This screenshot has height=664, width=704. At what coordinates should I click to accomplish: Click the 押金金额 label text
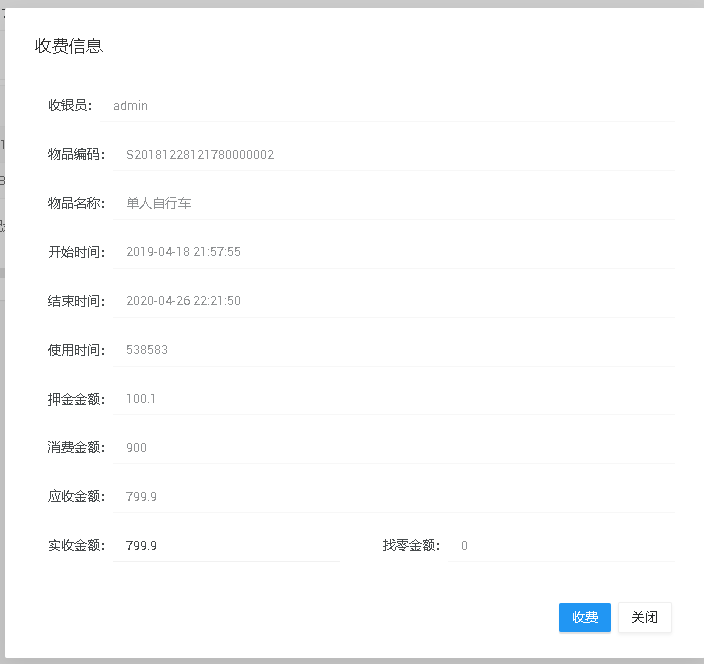pos(76,399)
